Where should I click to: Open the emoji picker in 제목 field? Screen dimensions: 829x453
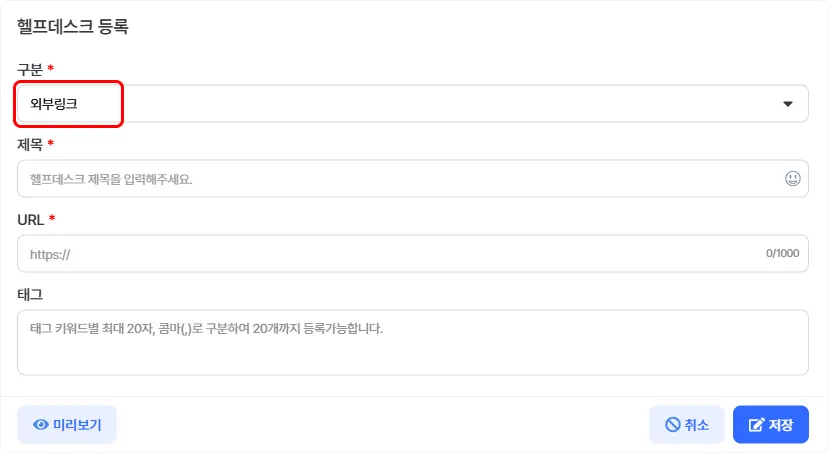(792, 179)
